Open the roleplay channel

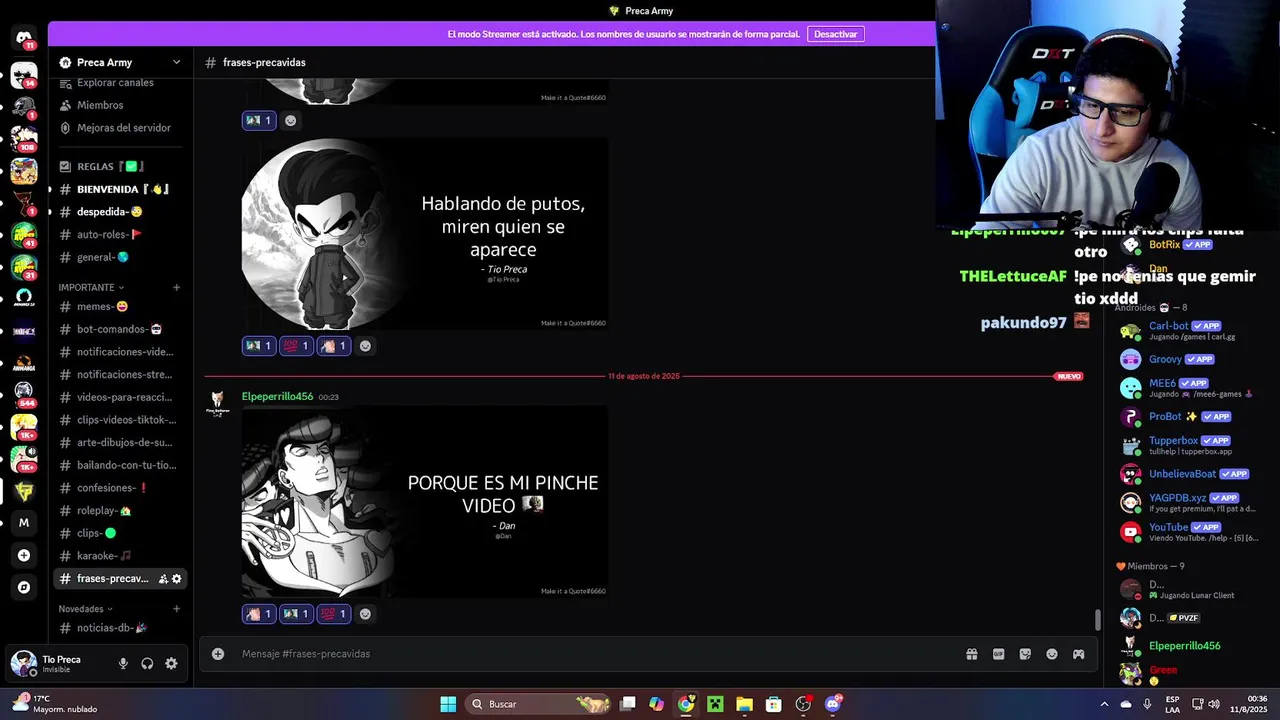click(121, 511)
